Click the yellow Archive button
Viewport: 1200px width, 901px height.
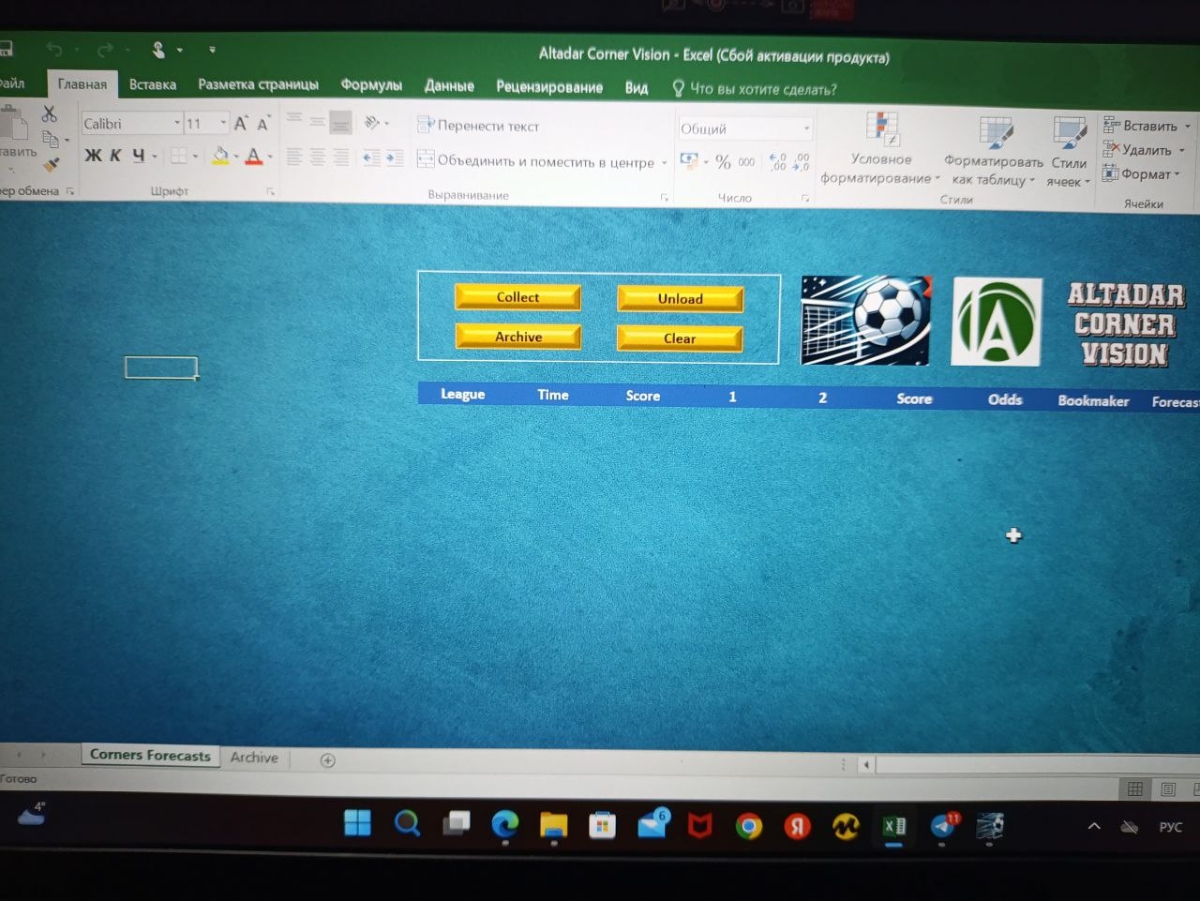pos(518,337)
